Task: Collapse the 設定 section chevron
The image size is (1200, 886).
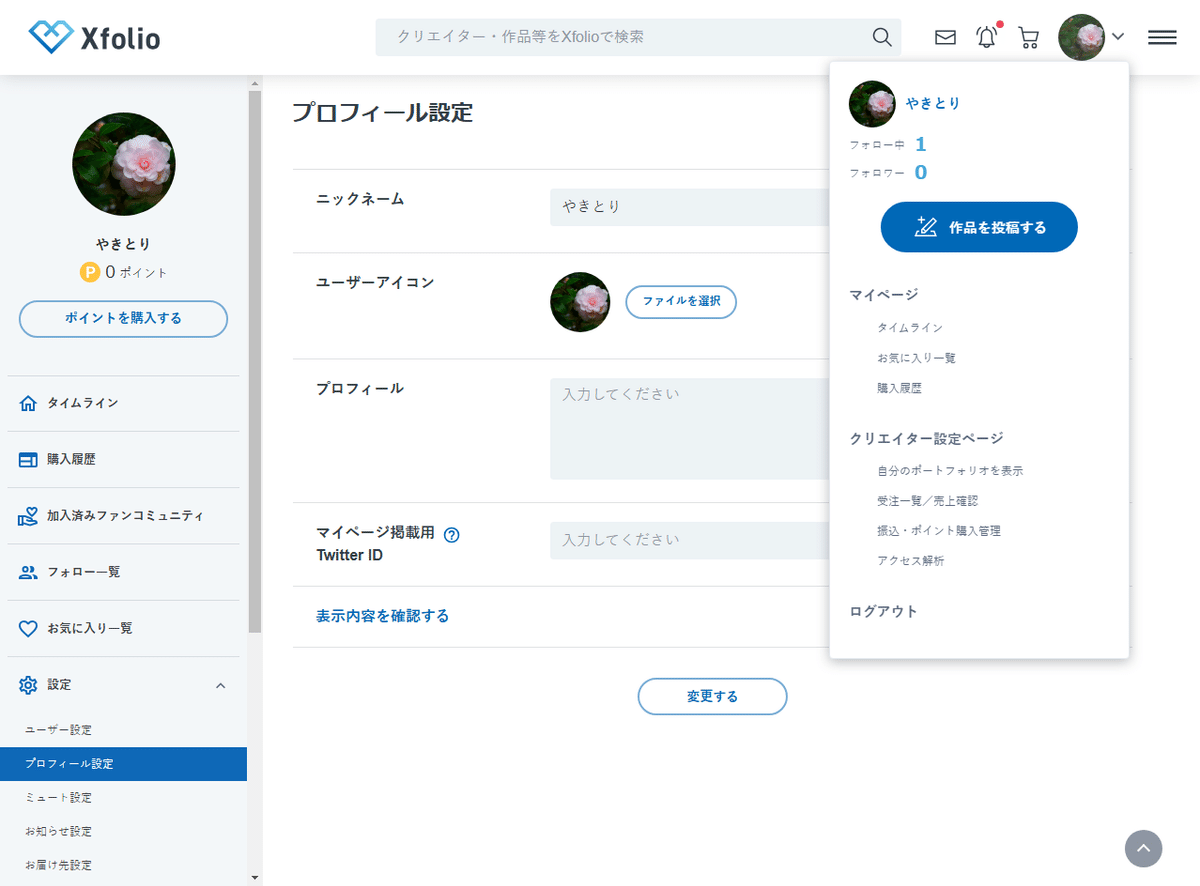Action: coord(222,685)
